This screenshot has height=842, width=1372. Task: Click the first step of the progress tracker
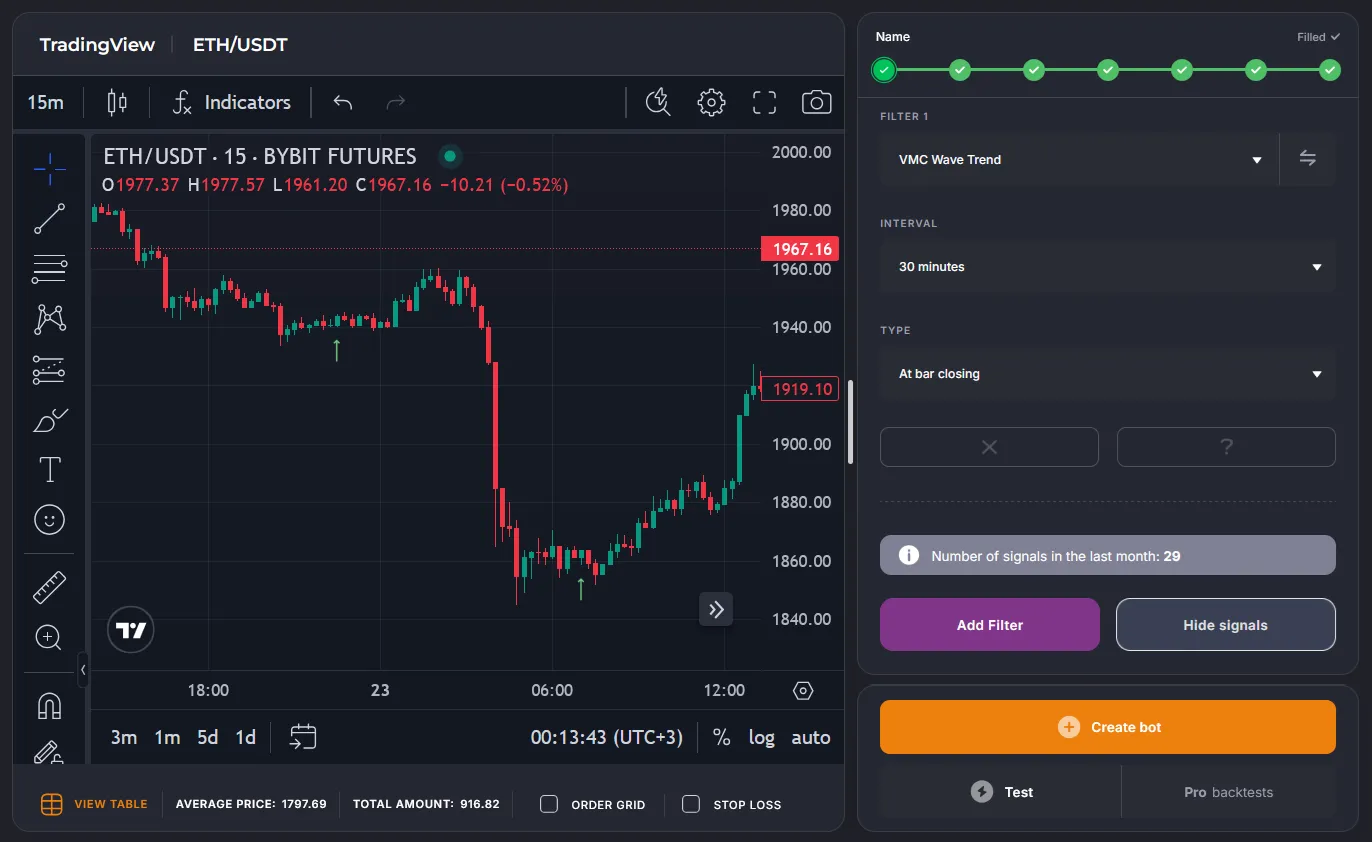pyautogui.click(x=884, y=70)
